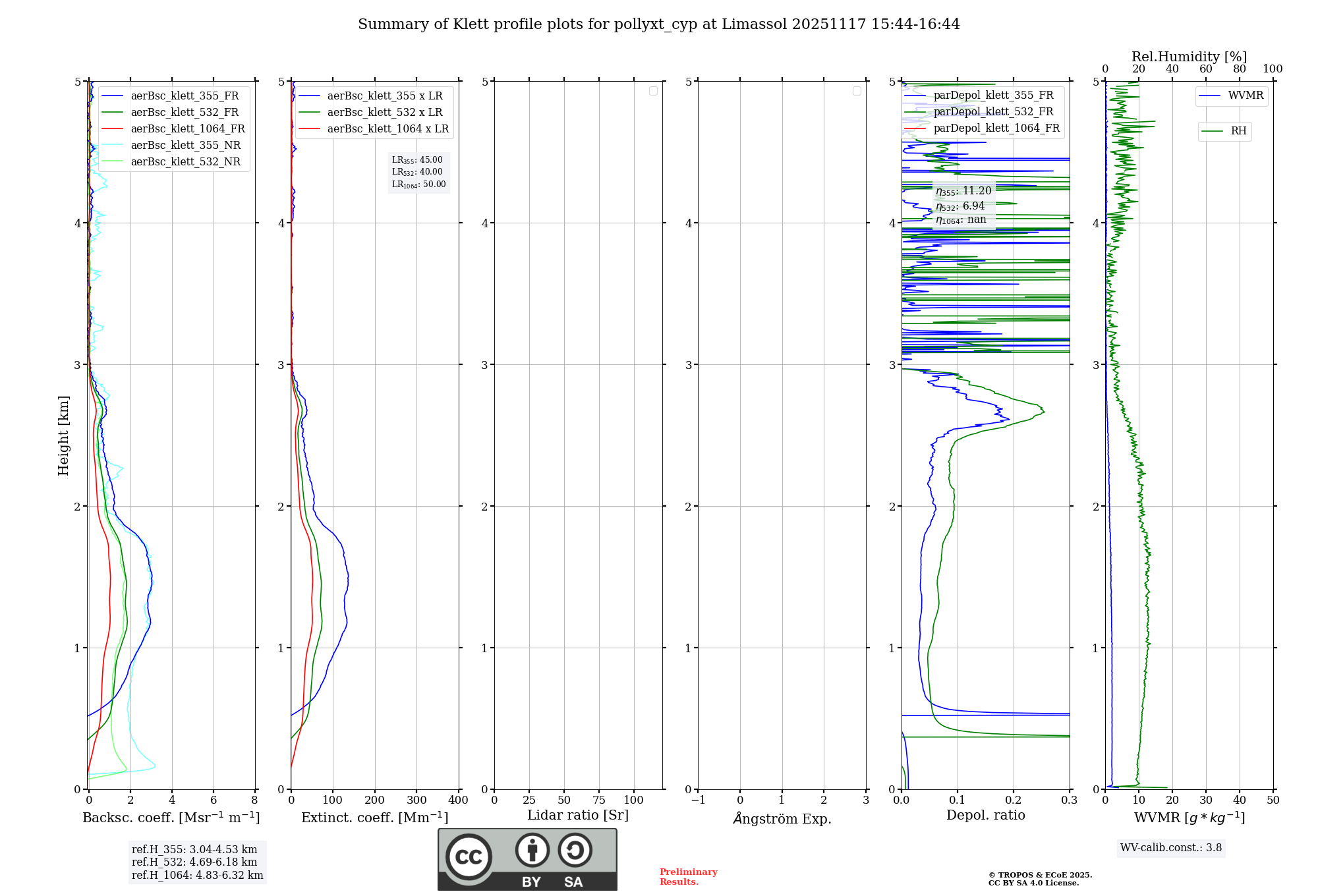
Task: Click the empty legend box in Ångström Exp. plot
Action: 857,91
